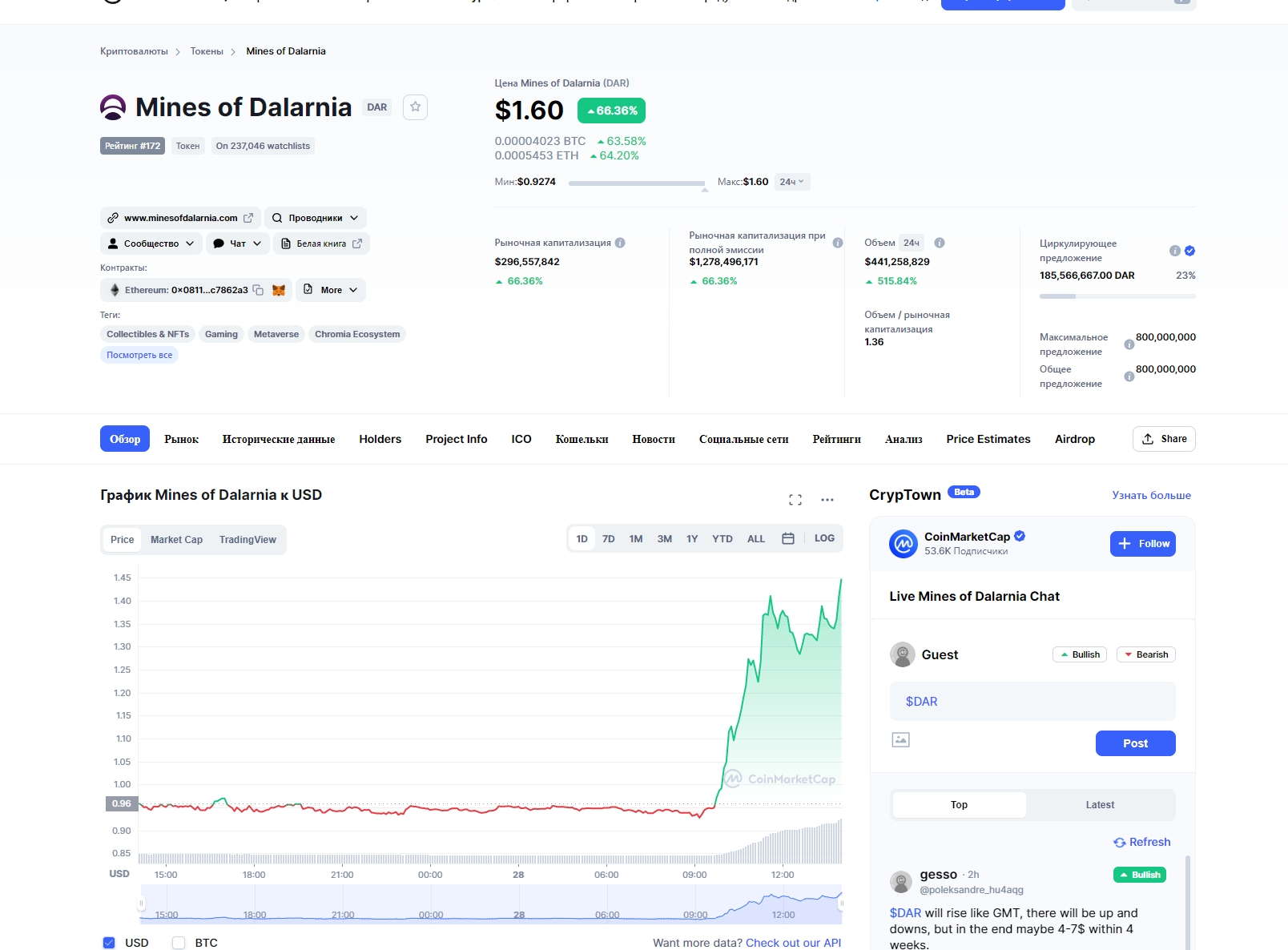Add DAR token to MetaMask fox icon

click(x=279, y=290)
